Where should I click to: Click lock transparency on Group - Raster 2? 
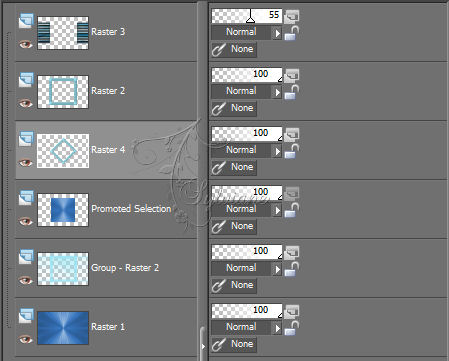[x=292, y=269]
